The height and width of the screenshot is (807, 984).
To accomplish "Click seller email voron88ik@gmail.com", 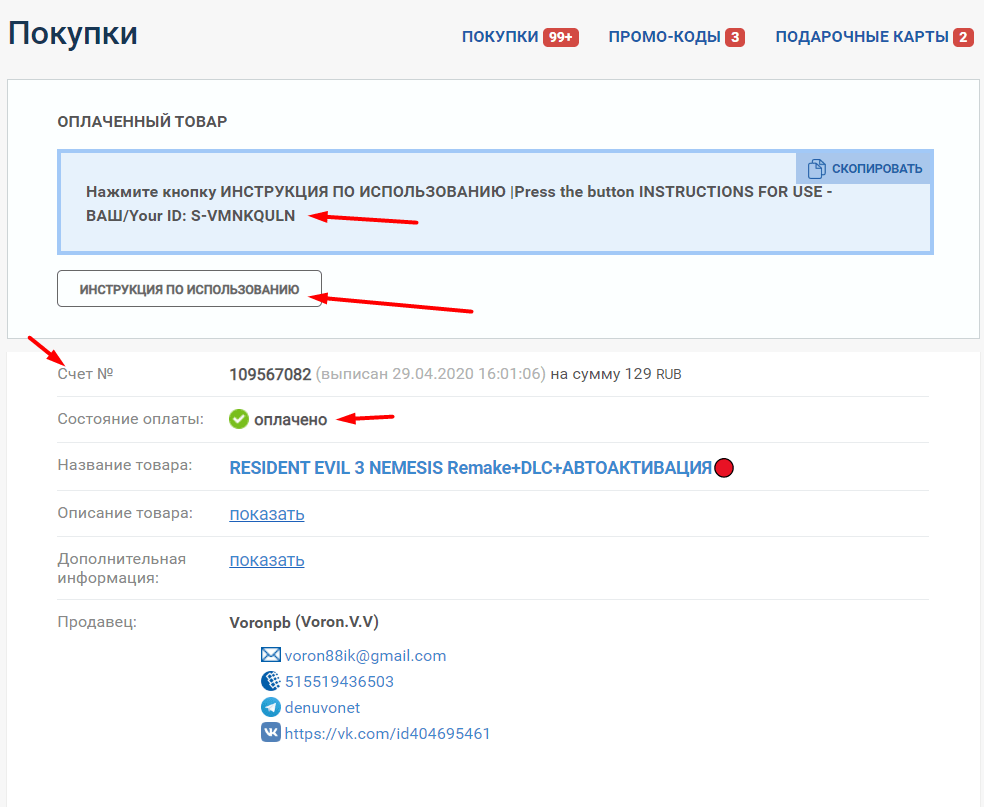I will (365, 656).
